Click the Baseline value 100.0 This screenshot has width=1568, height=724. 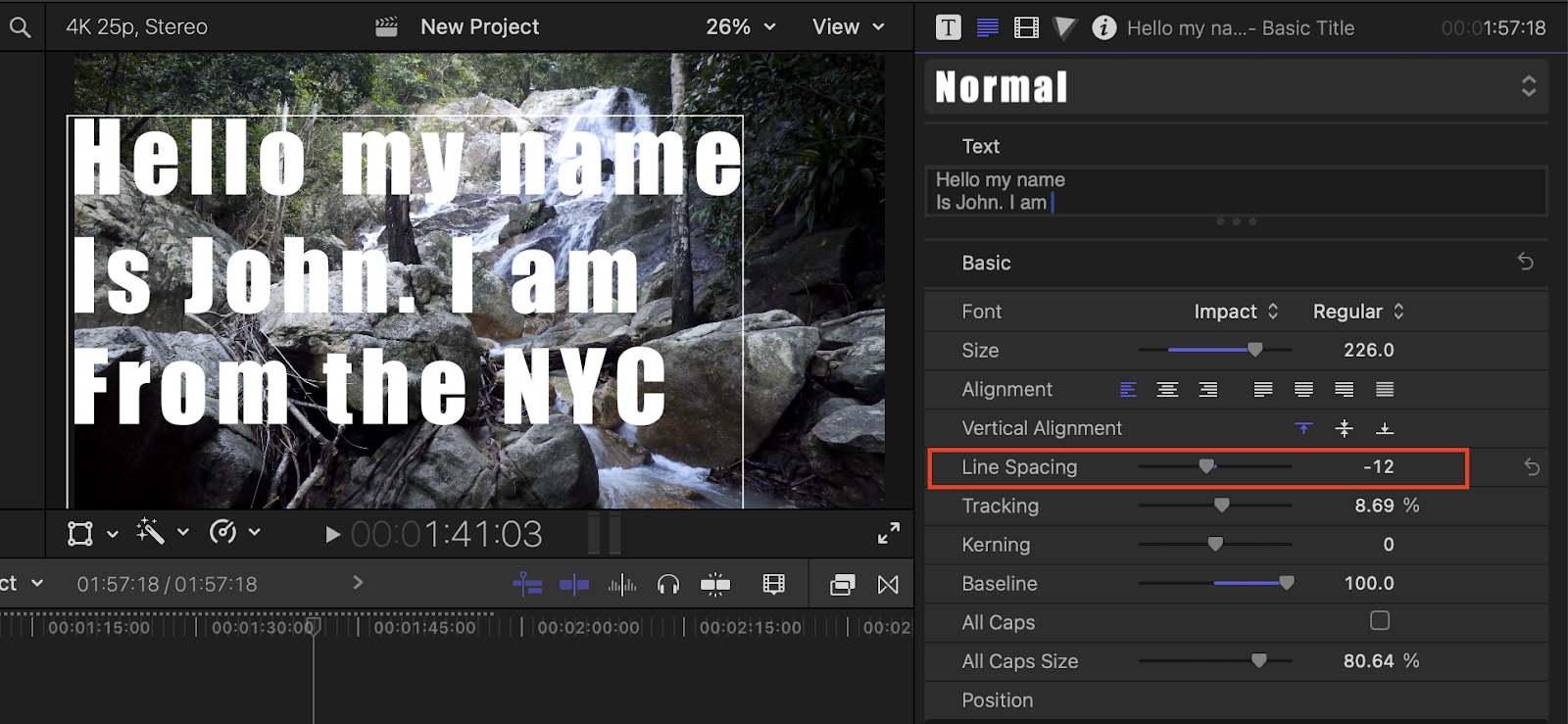(1368, 583)
